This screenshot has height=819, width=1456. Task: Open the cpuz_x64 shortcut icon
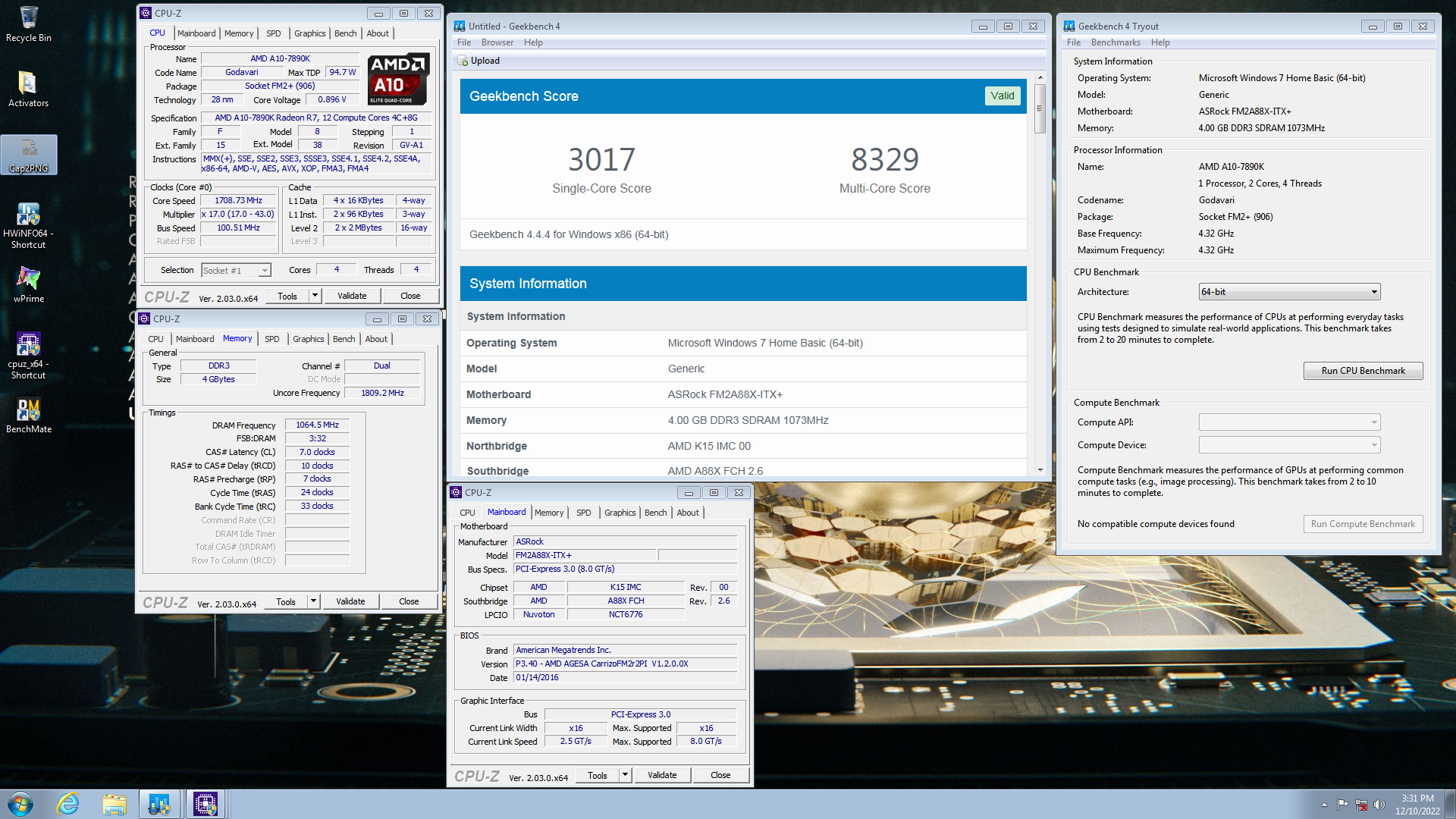click(28, 356)
